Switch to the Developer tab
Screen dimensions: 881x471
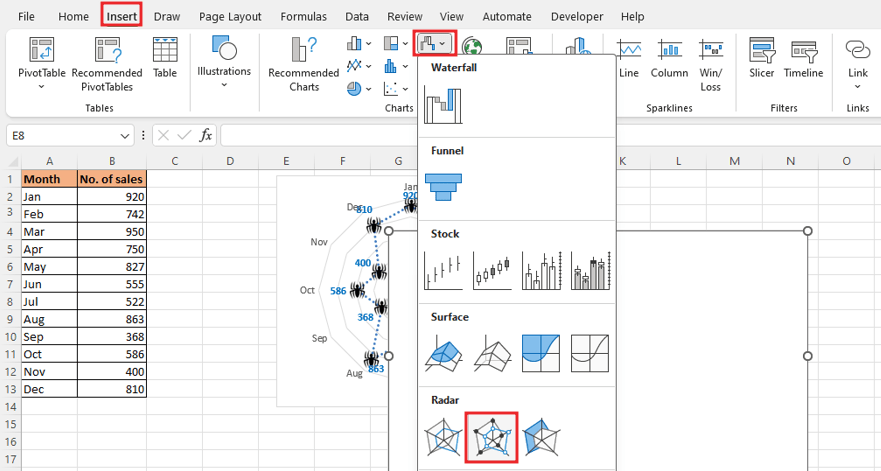[x=577, y=16]
